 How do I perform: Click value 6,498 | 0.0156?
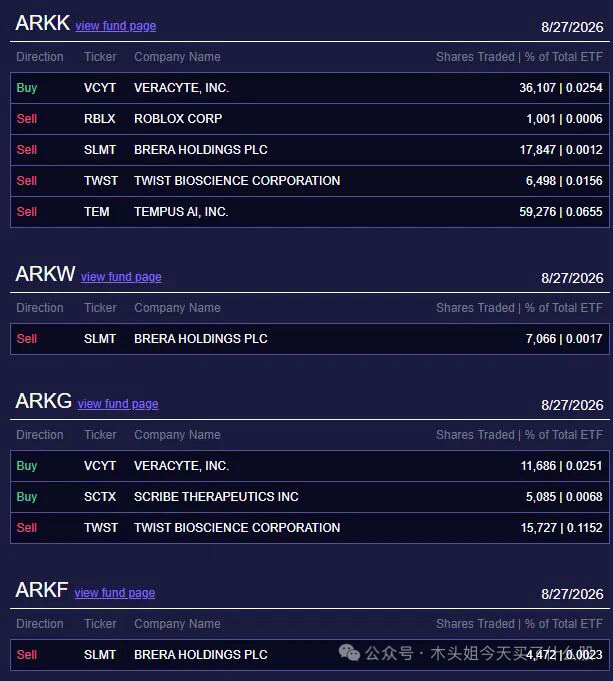pos(564,181)
